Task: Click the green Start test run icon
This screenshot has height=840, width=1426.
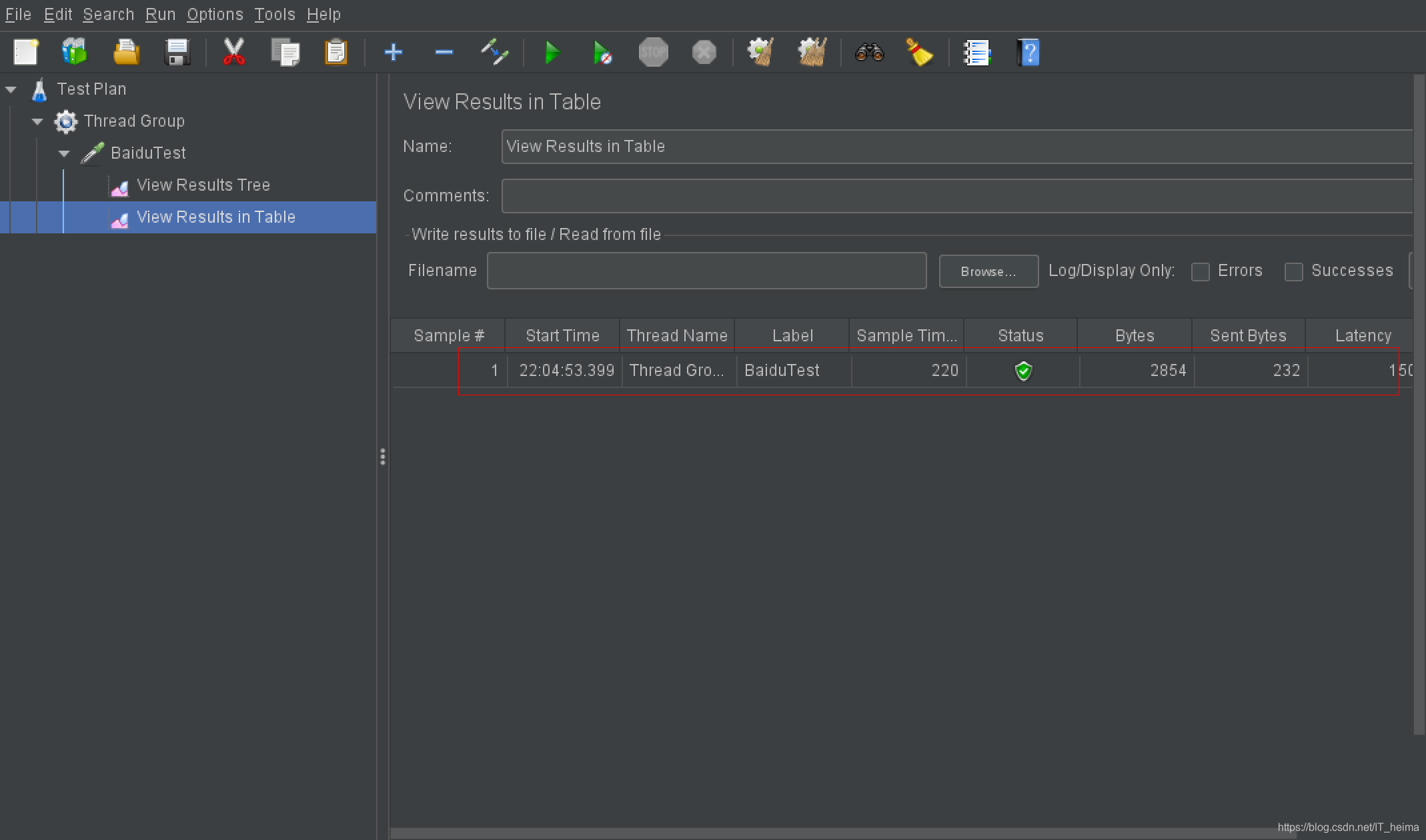Action: (552, 53)
